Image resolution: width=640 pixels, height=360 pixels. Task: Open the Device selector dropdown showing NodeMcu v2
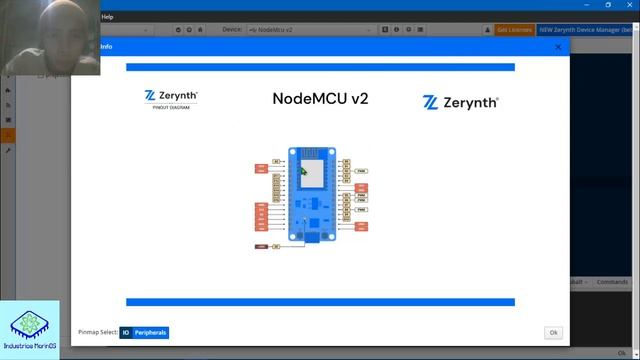[x=311, y=30]
